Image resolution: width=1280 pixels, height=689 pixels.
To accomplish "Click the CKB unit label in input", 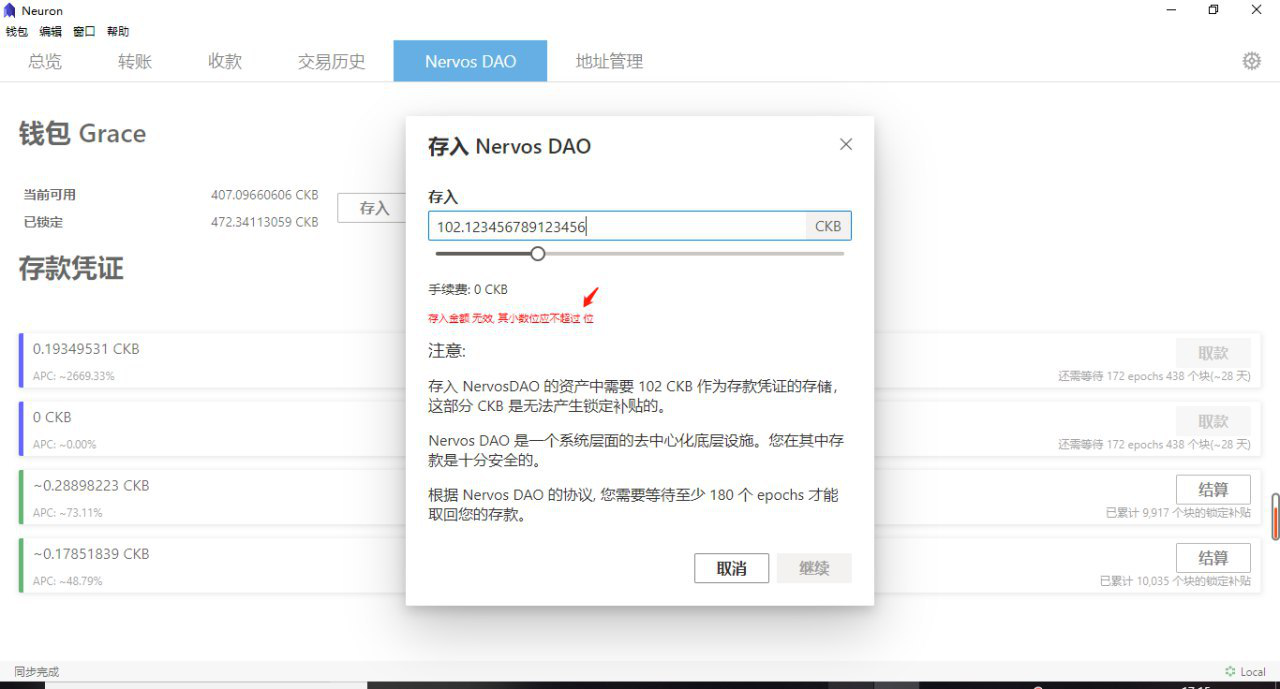I will point(828,226).
